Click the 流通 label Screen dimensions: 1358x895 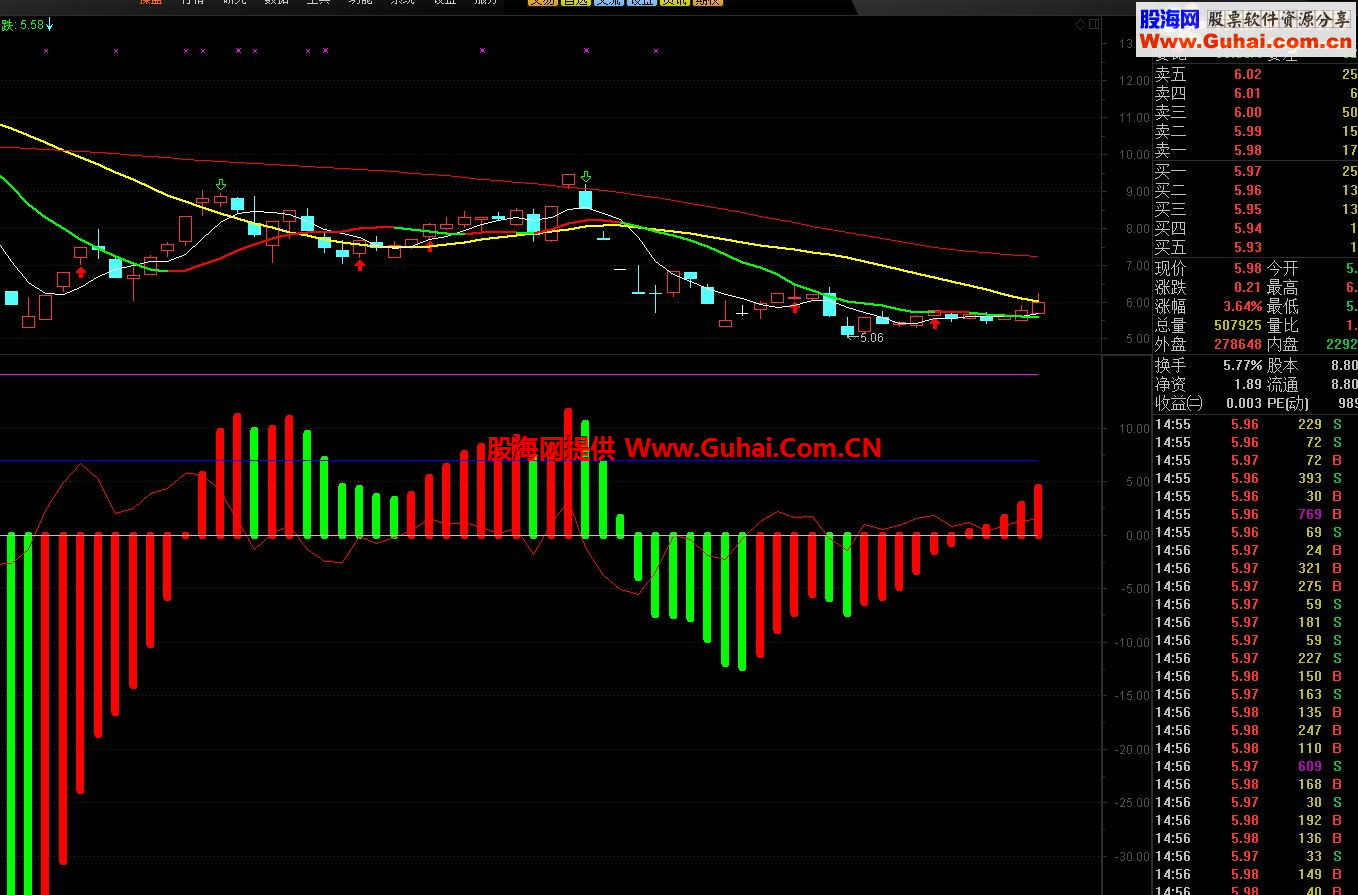click(1283, 385)
